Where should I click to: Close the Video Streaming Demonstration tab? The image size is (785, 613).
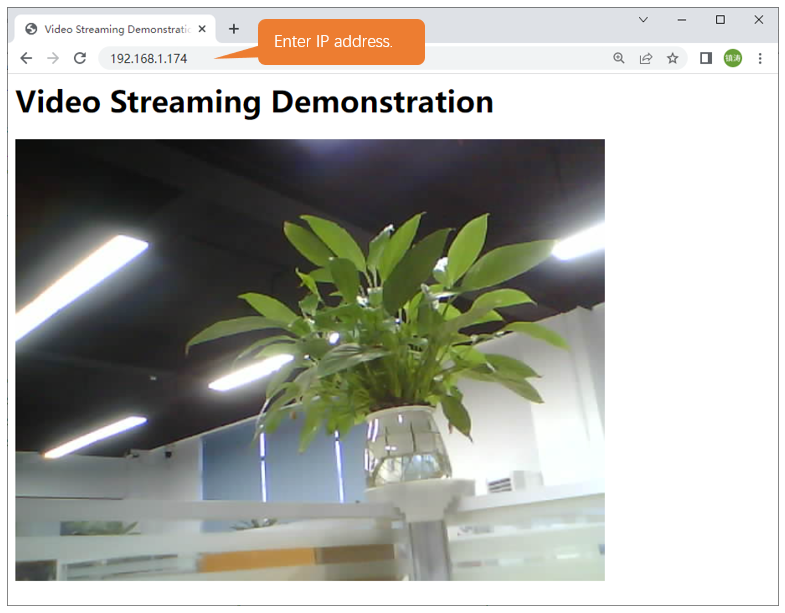[x=202, y=29]
